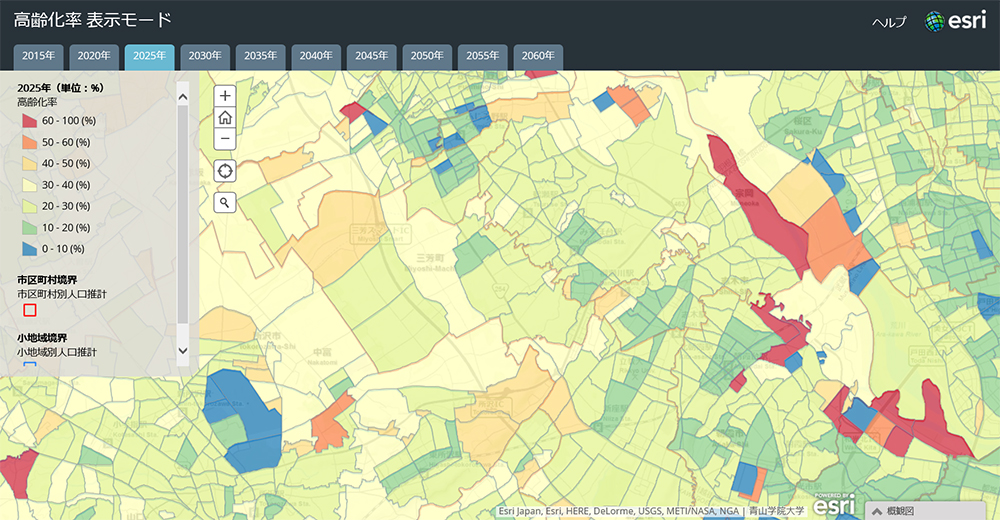
Task: Click the legend scroll up arrow
Action: point(183,97)
